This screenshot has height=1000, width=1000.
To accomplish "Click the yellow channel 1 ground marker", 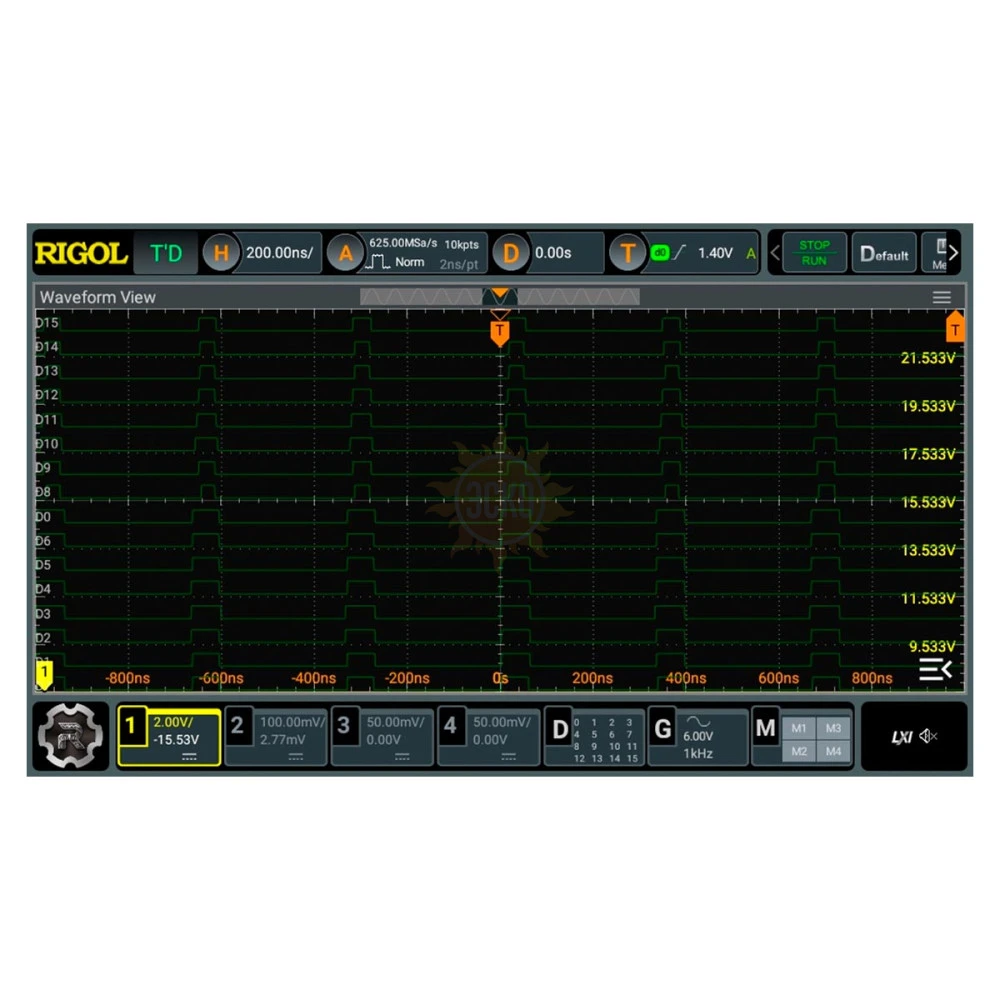I will (x=44, y=675).
